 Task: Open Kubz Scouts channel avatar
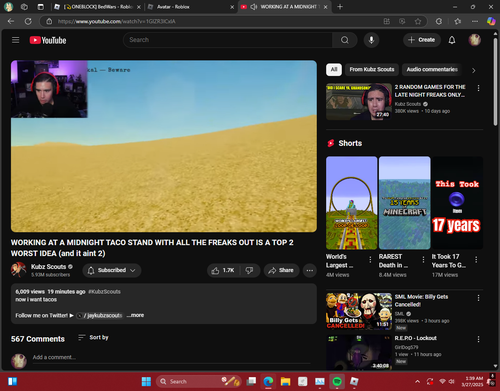coord(19,270)
